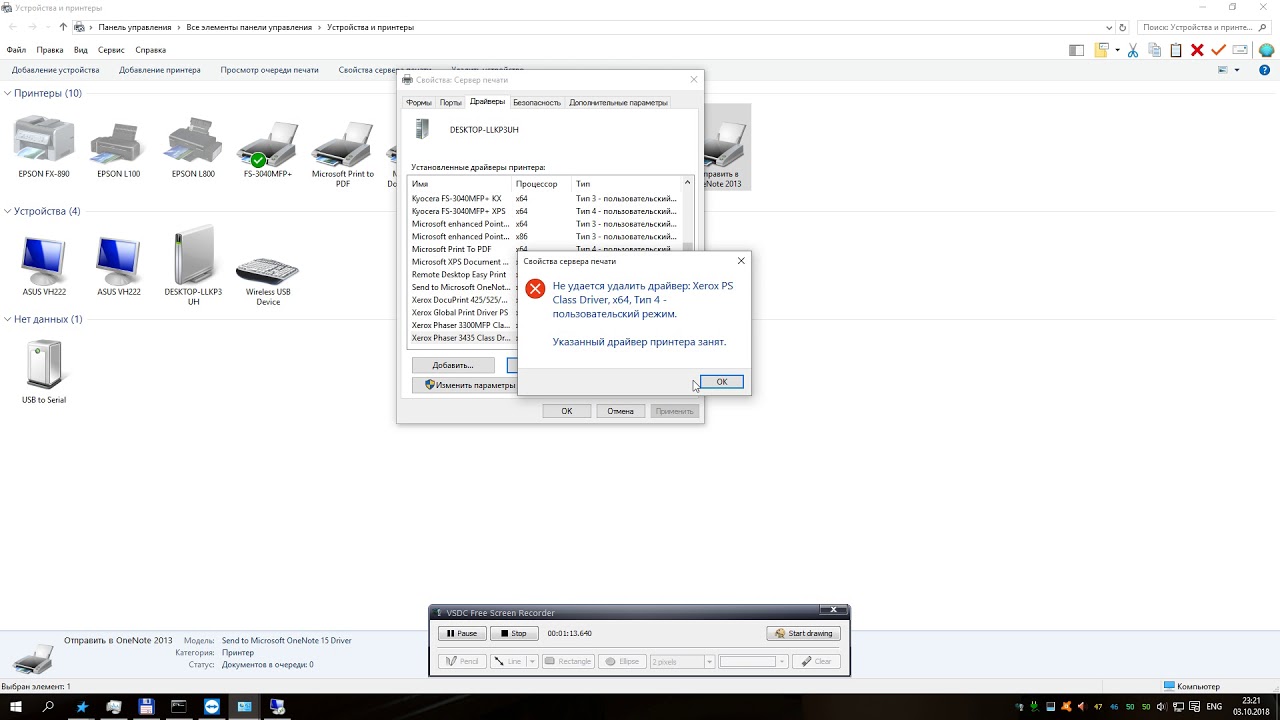
Task: Switch to the Формы tab
Action: [419, 102]
